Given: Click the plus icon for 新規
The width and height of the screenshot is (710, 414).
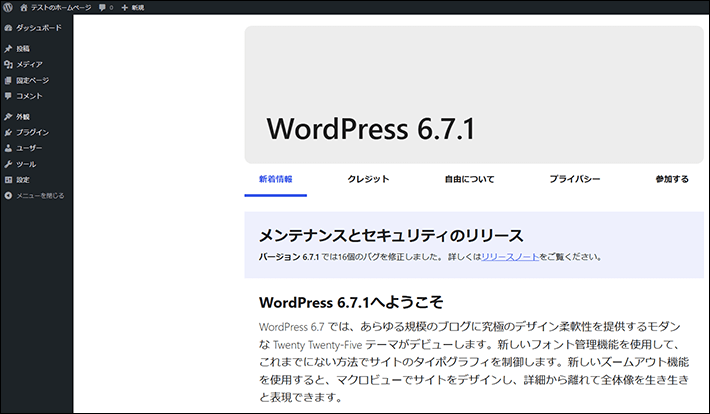Looking at the screenshot, I should 125,8.
